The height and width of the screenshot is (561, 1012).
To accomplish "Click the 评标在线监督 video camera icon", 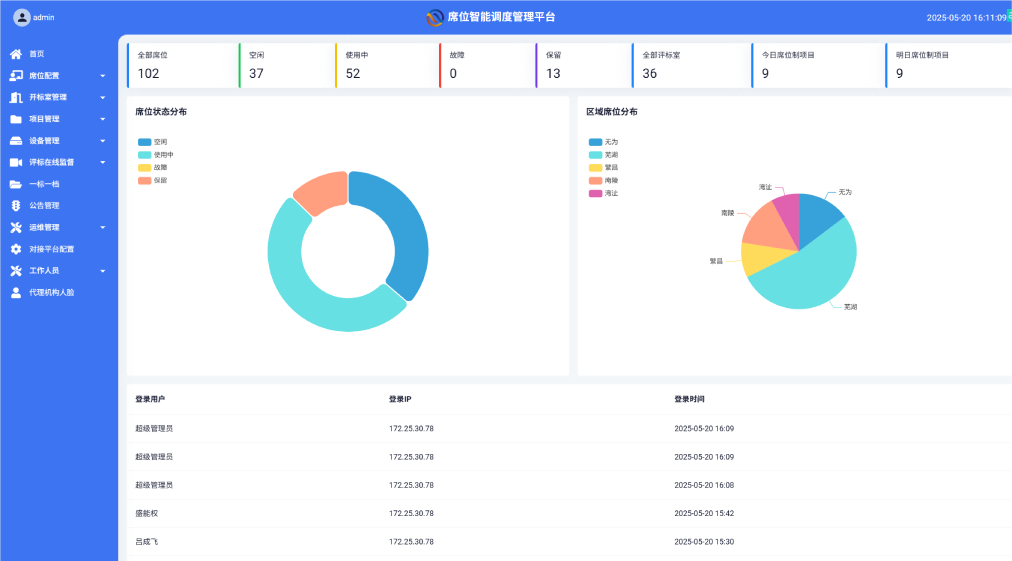I will coord(16,162).
